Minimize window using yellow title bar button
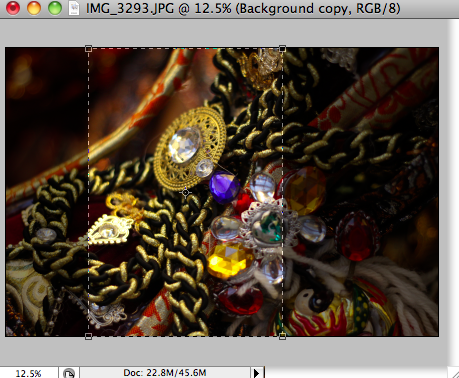Screen dimensions: 459x378 (34, 8)
